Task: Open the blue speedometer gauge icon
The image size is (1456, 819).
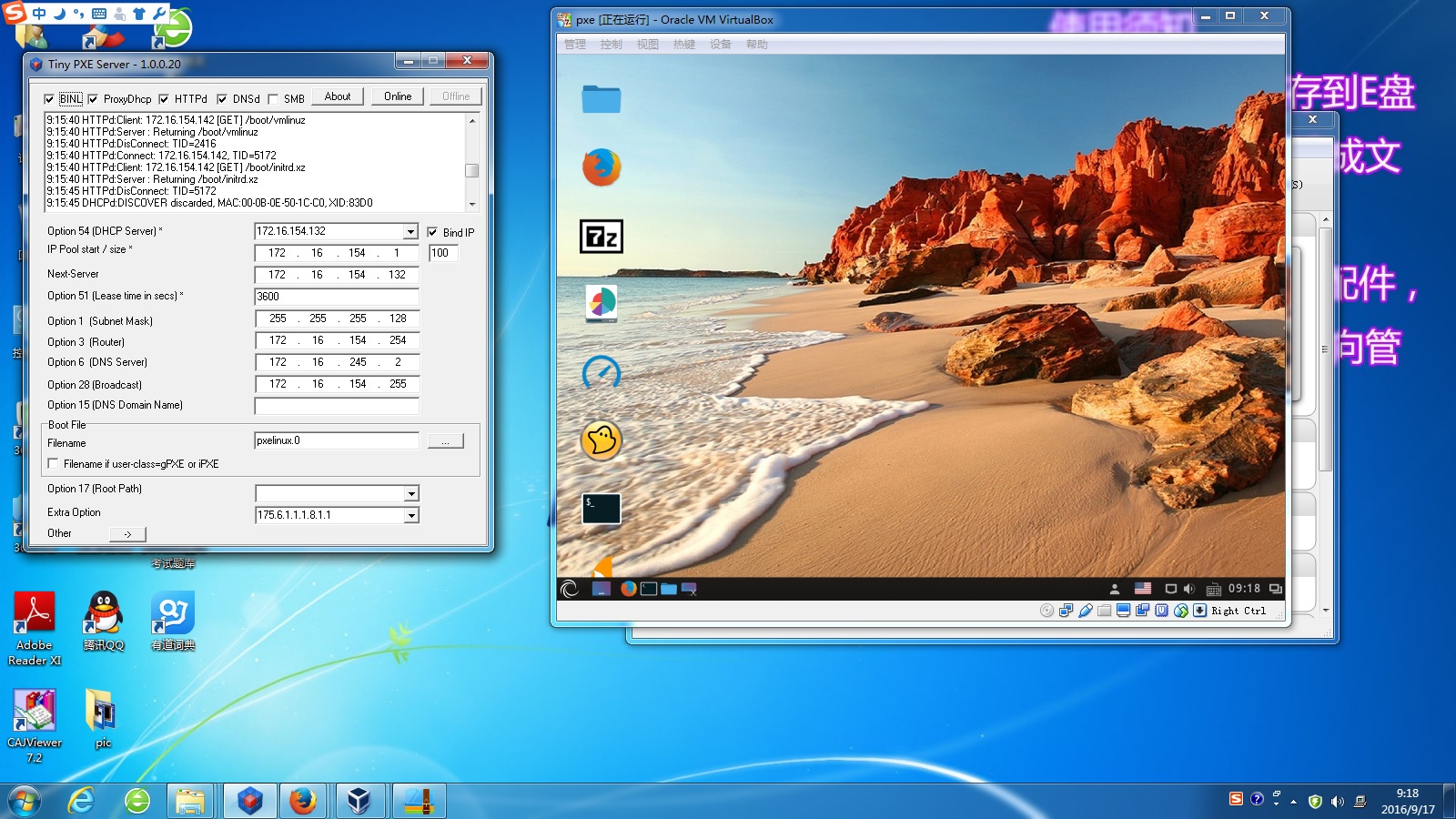Action: coord(602,372)
